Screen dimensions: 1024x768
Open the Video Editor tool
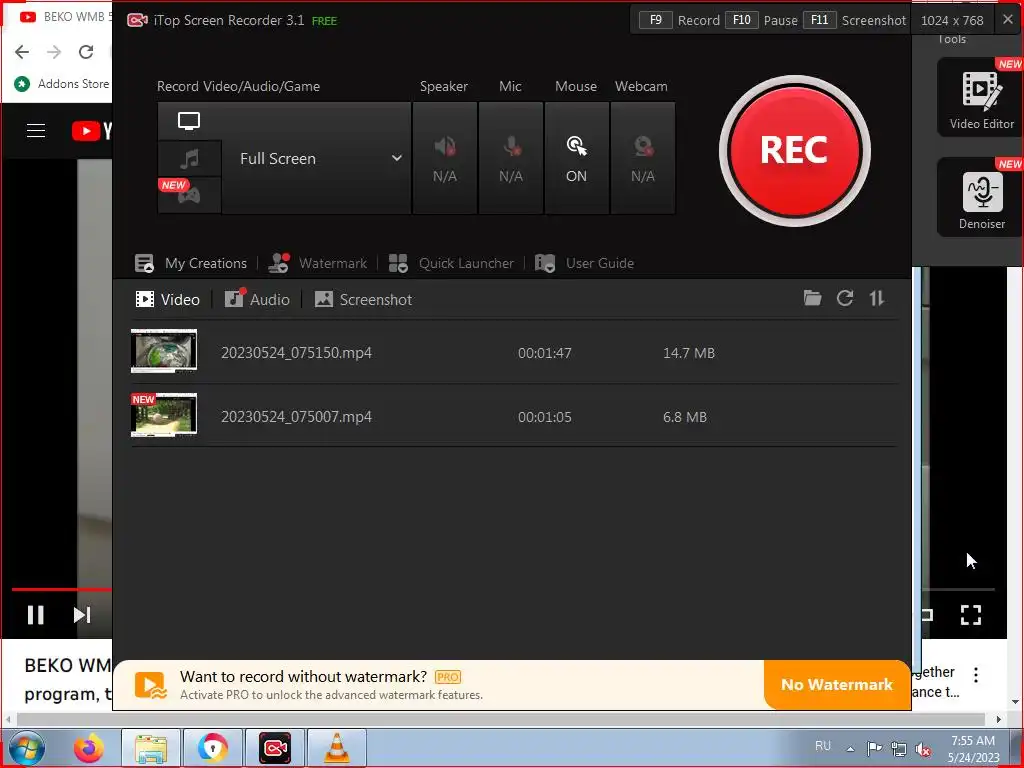pyautogui.click(x=982, y=97)
